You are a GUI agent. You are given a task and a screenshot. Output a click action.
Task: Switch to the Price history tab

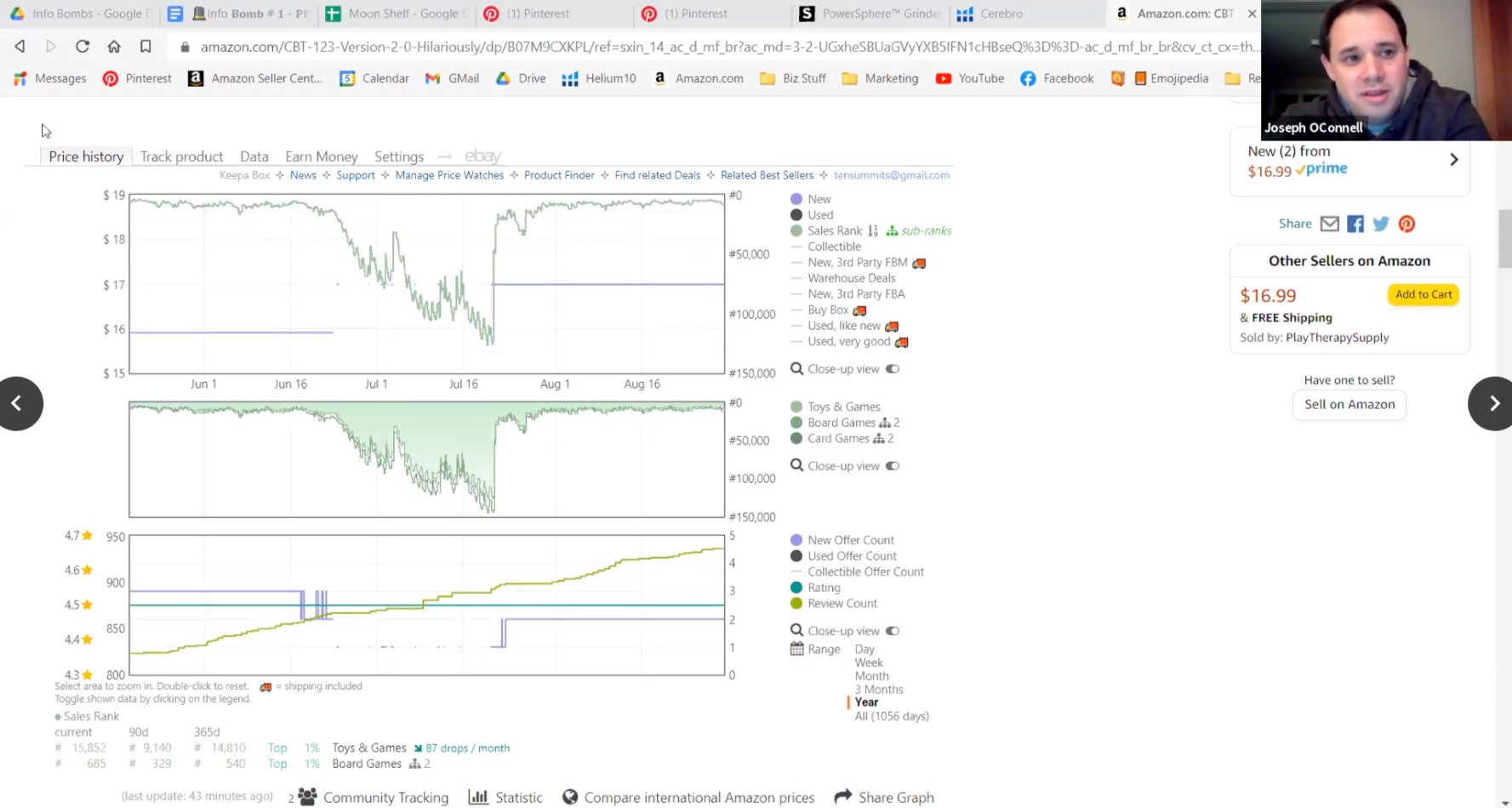click(86, 156)
